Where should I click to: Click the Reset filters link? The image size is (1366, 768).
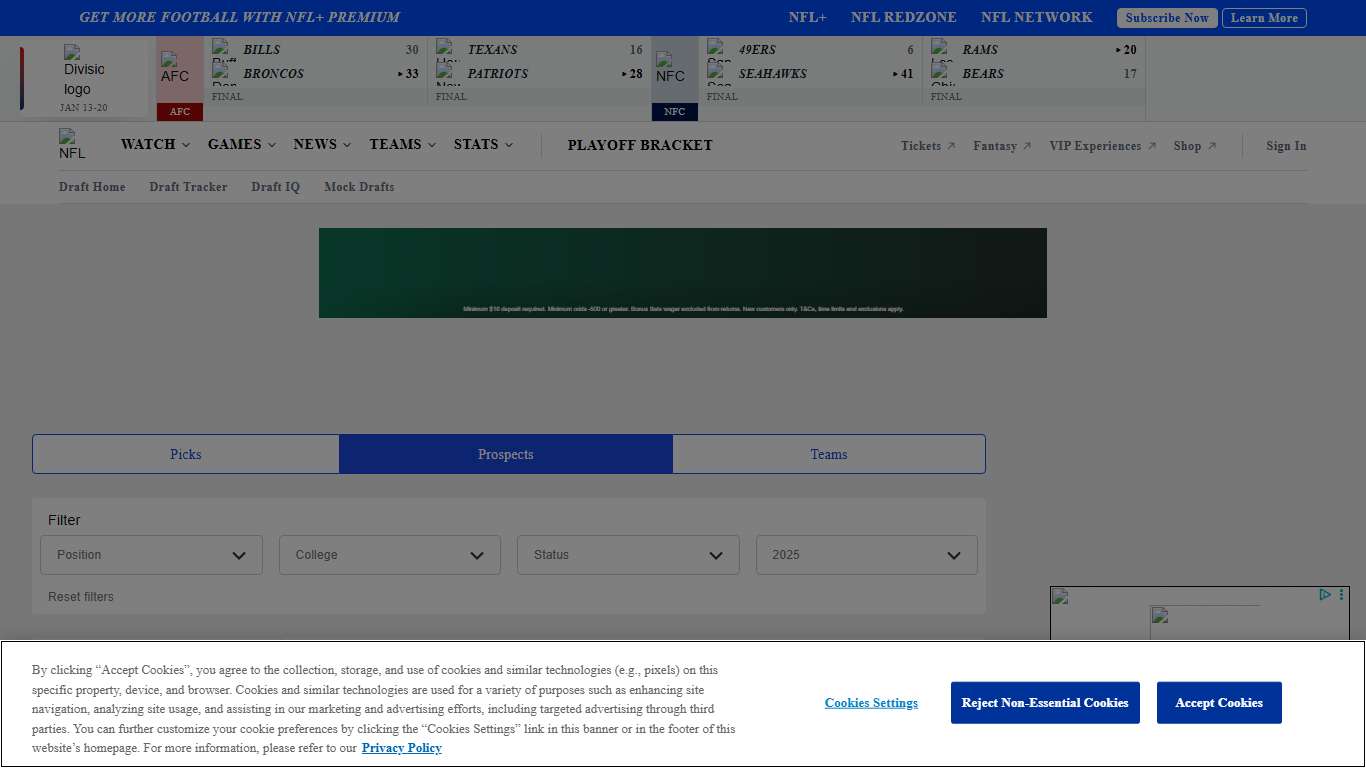[x=80, y=596]
